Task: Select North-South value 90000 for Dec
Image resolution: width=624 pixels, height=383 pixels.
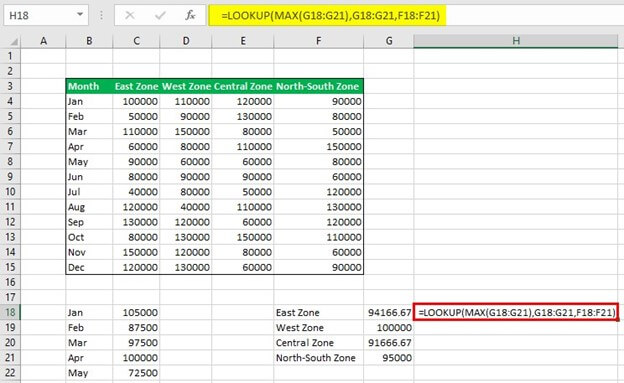Action: 318,268
